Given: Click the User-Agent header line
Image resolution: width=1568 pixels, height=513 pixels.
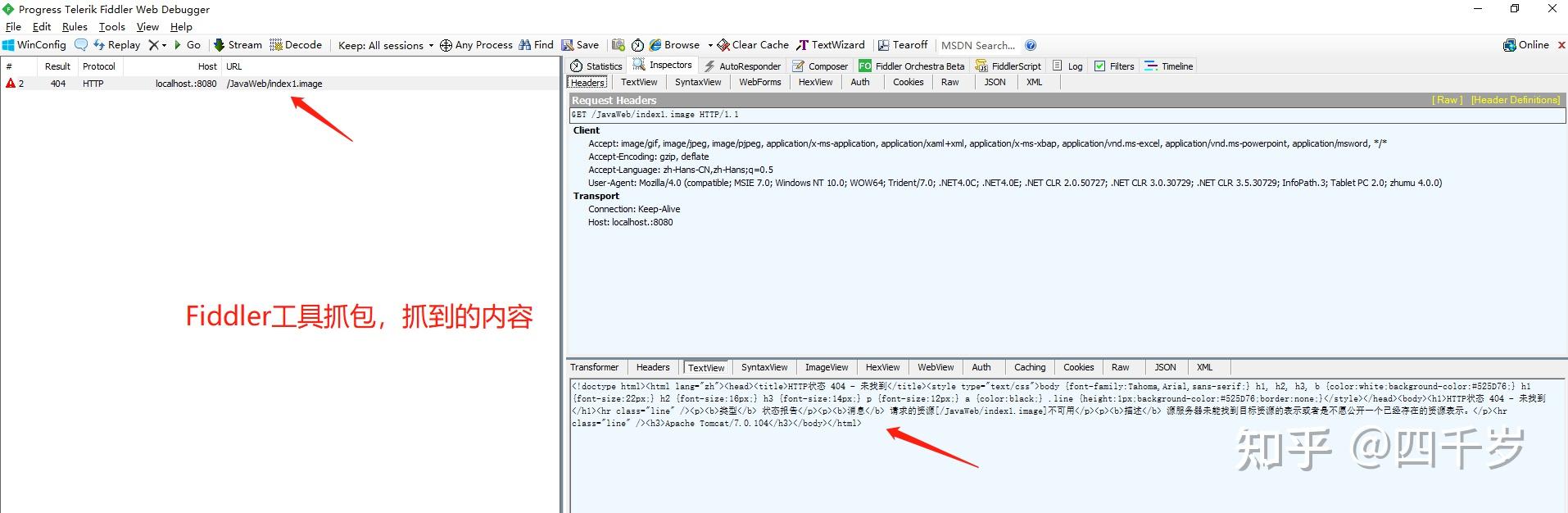Looking at the screenshot, I should click(1015, 183).
